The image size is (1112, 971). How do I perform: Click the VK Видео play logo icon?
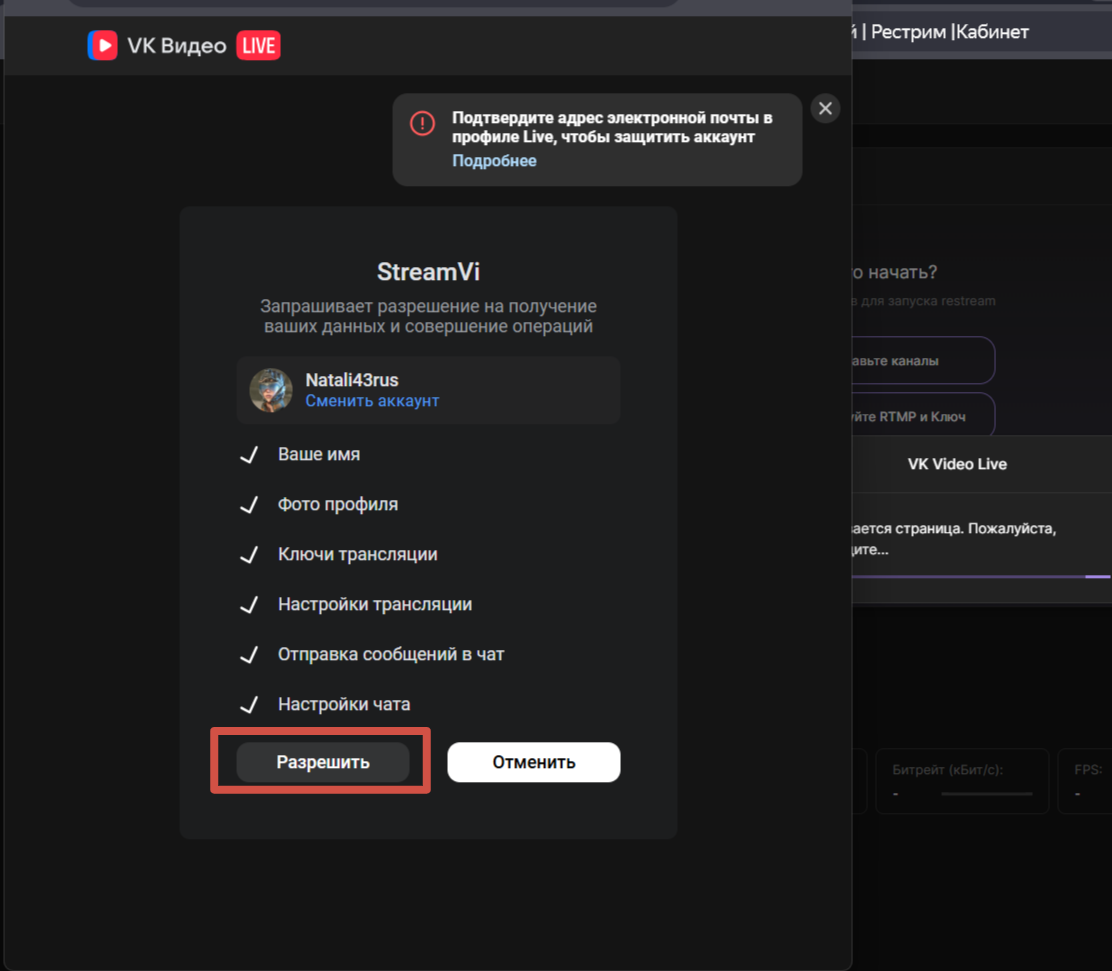102,45
